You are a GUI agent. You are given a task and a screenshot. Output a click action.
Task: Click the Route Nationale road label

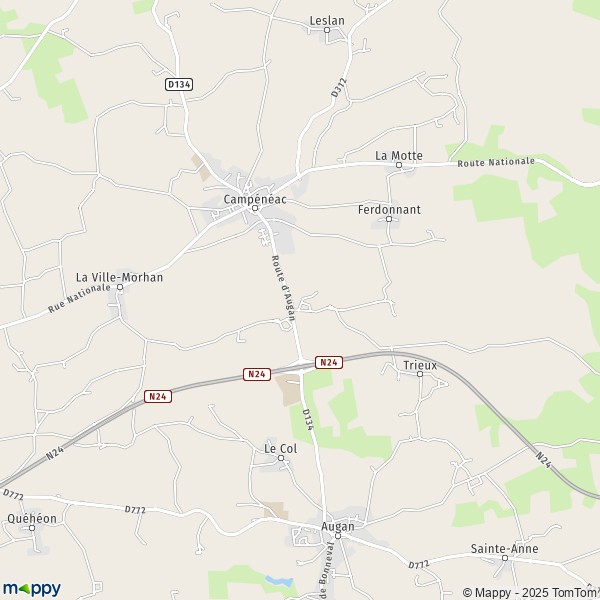(496, 162)
